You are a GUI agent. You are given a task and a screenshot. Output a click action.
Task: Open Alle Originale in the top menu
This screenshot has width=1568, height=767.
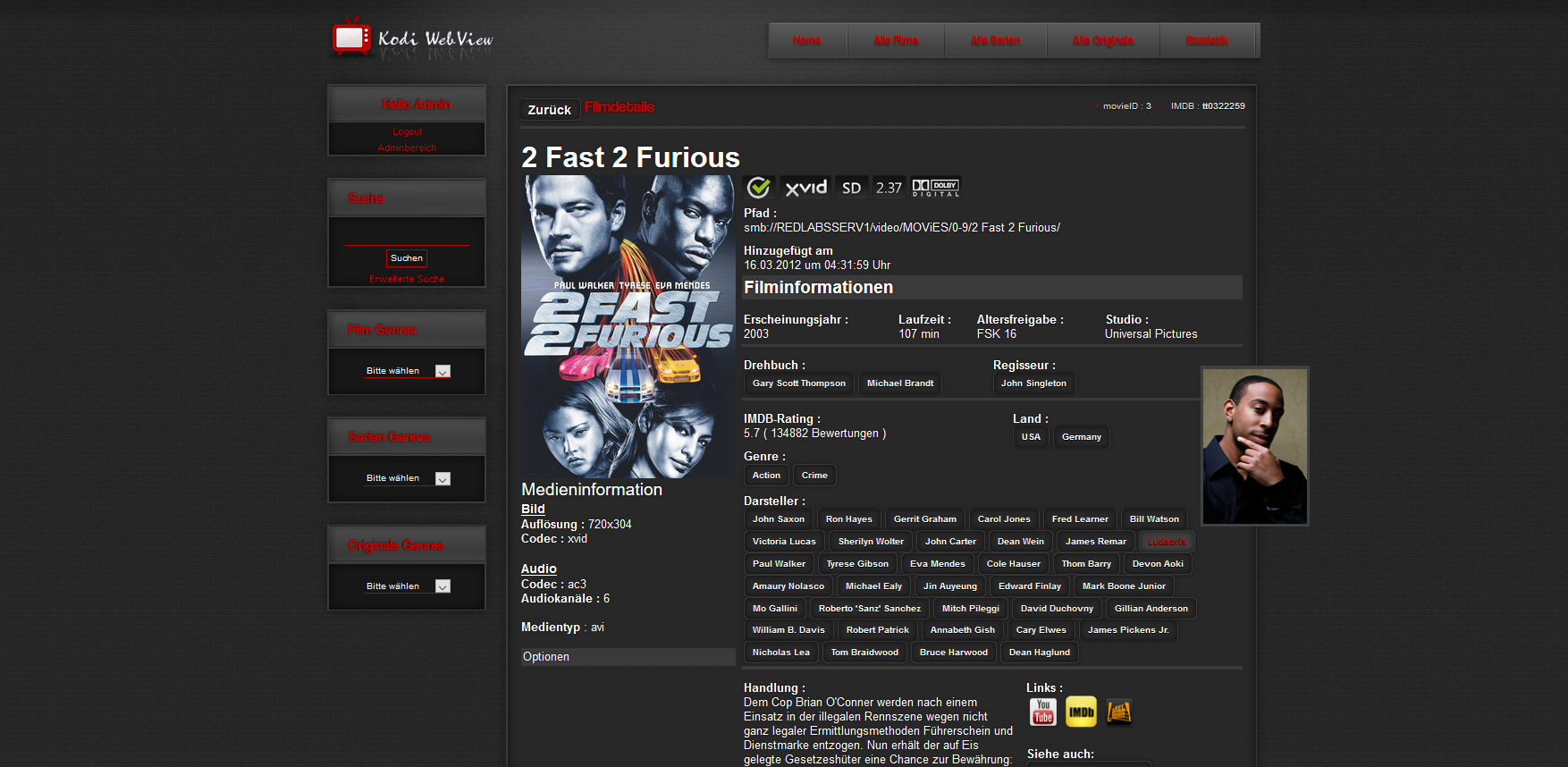point(1103,40)
